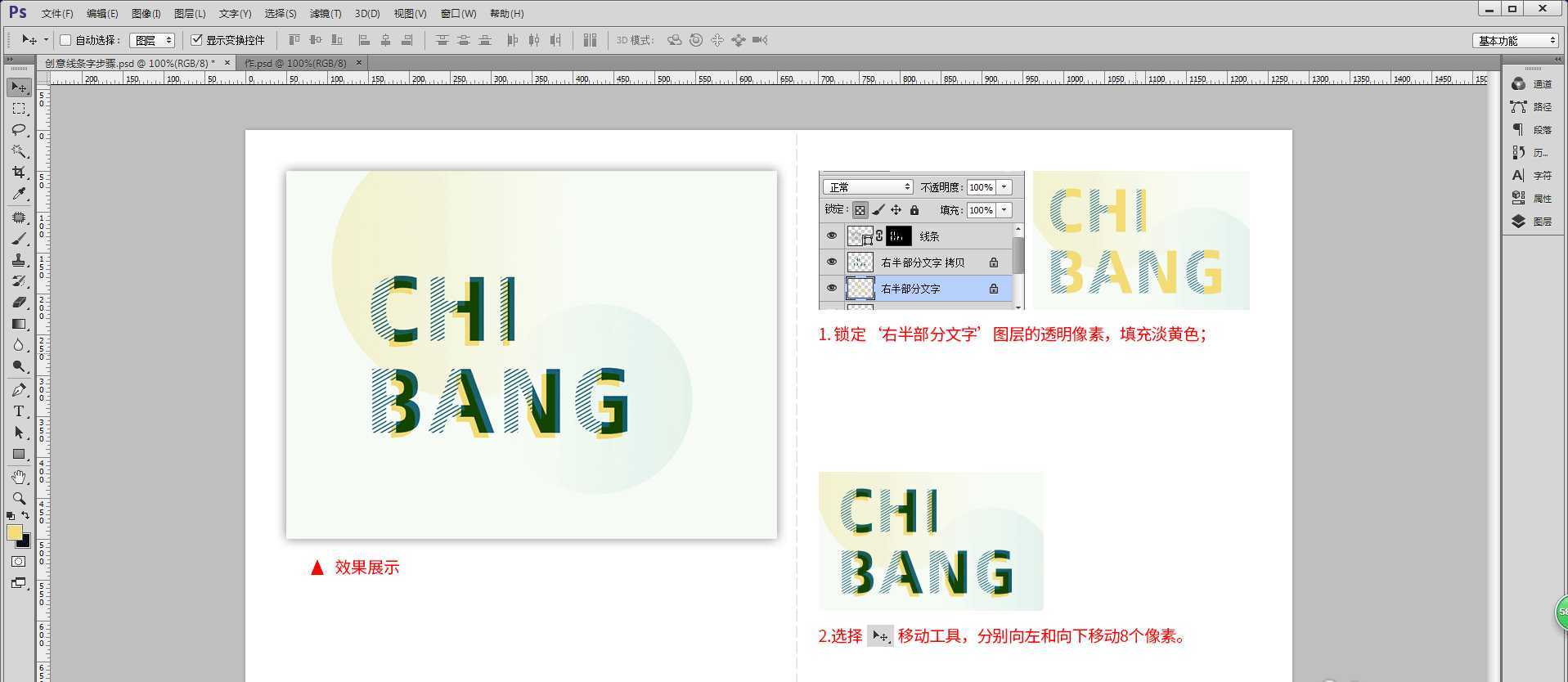1568x682 pixels.
Task: Switch to the 作.psd document tab
Action: pyautogui.click(x=296, y=63)
